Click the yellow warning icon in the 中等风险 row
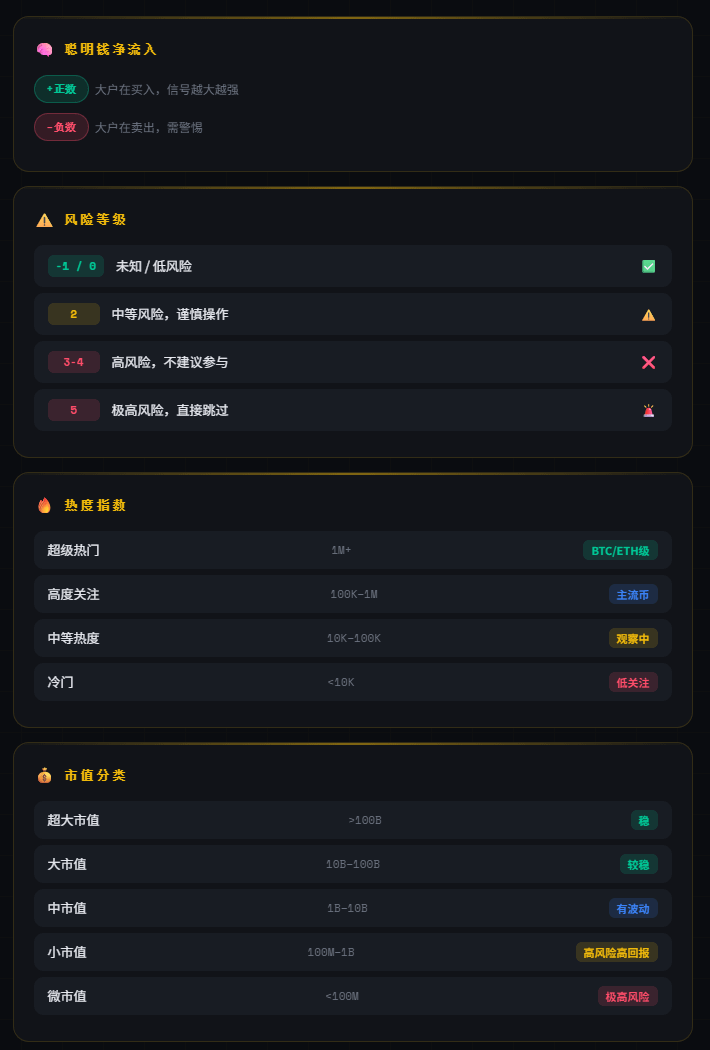The width and height of the screenshot is (710, 1050). (x=648, y=315)
